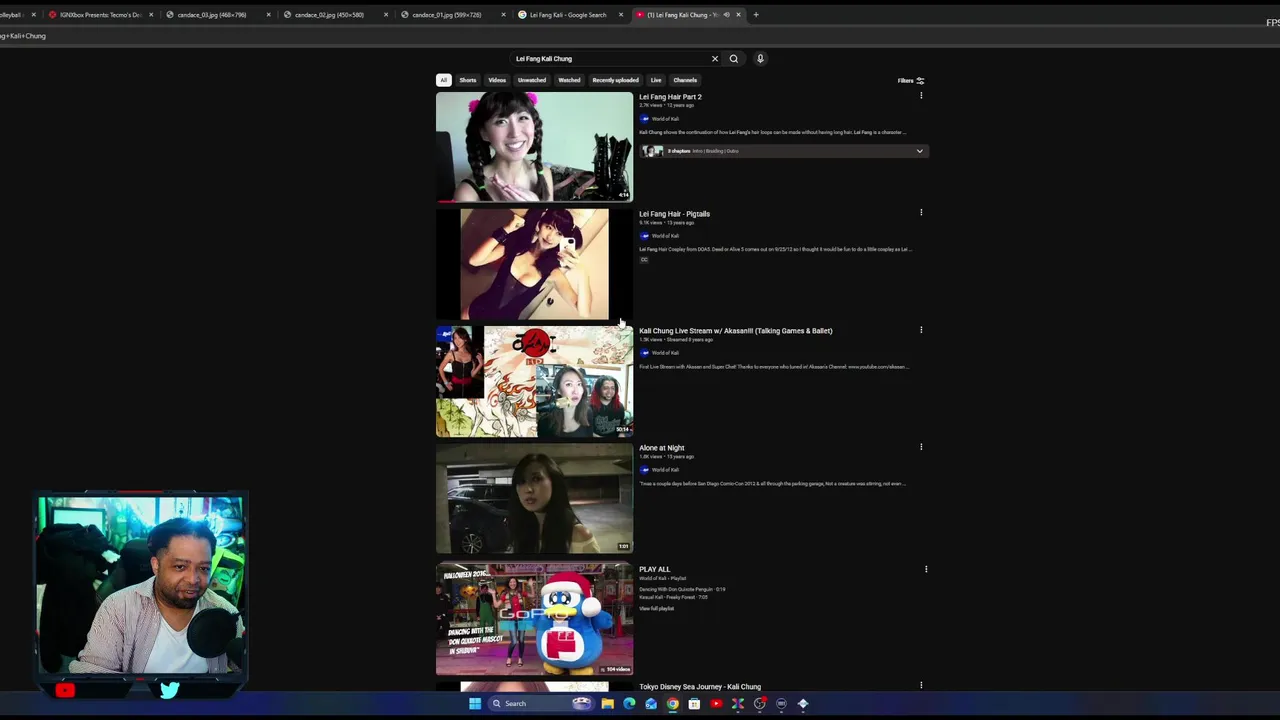The width and height of the screenshot is (1280, 720).
Task: Click the PLAY ALL playlist link
Action: point(654,569)
